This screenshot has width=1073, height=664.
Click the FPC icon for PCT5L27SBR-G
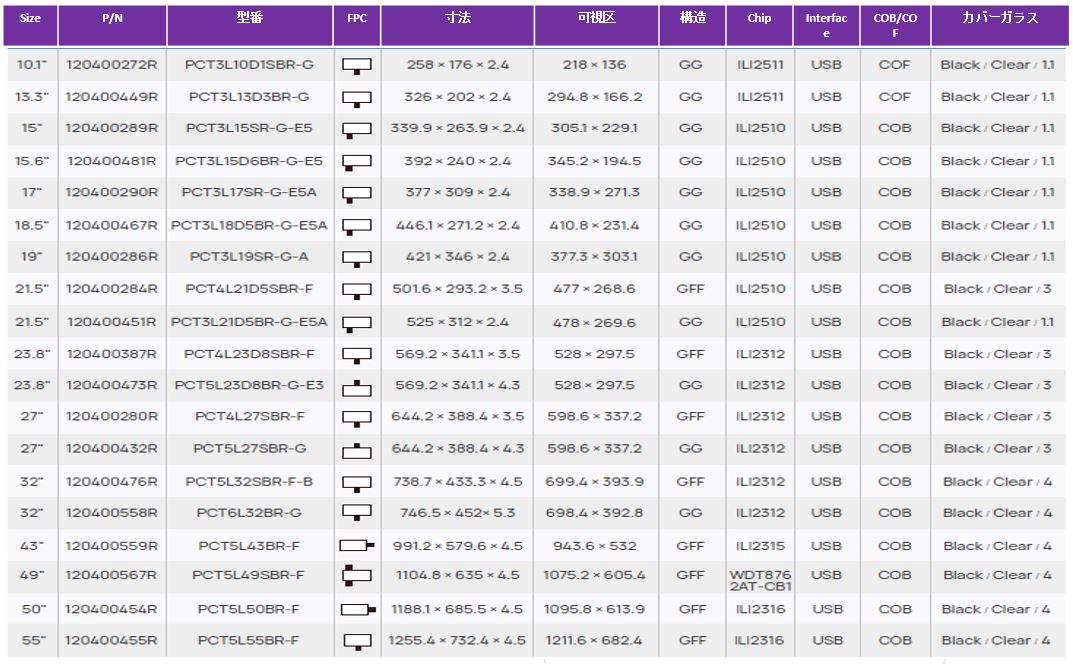[x=357, y=451]
